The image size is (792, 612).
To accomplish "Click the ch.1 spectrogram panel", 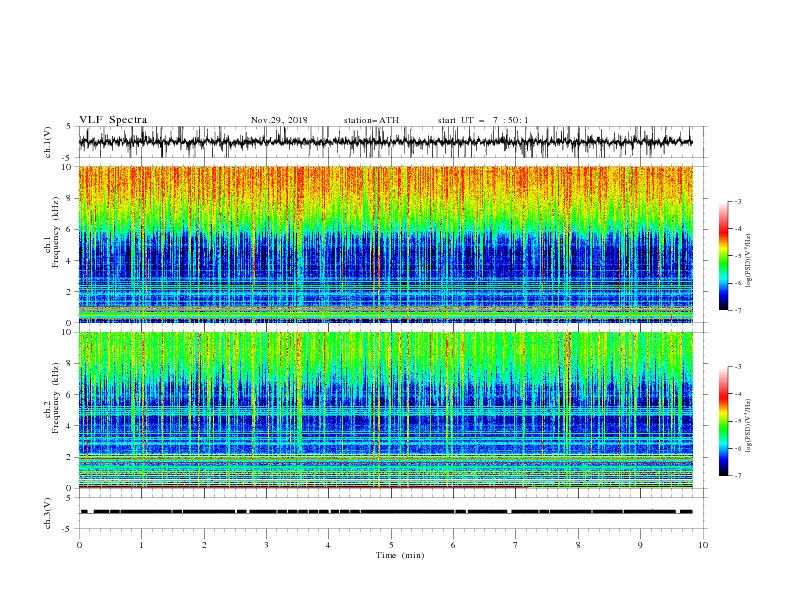I will click(385, 244).
